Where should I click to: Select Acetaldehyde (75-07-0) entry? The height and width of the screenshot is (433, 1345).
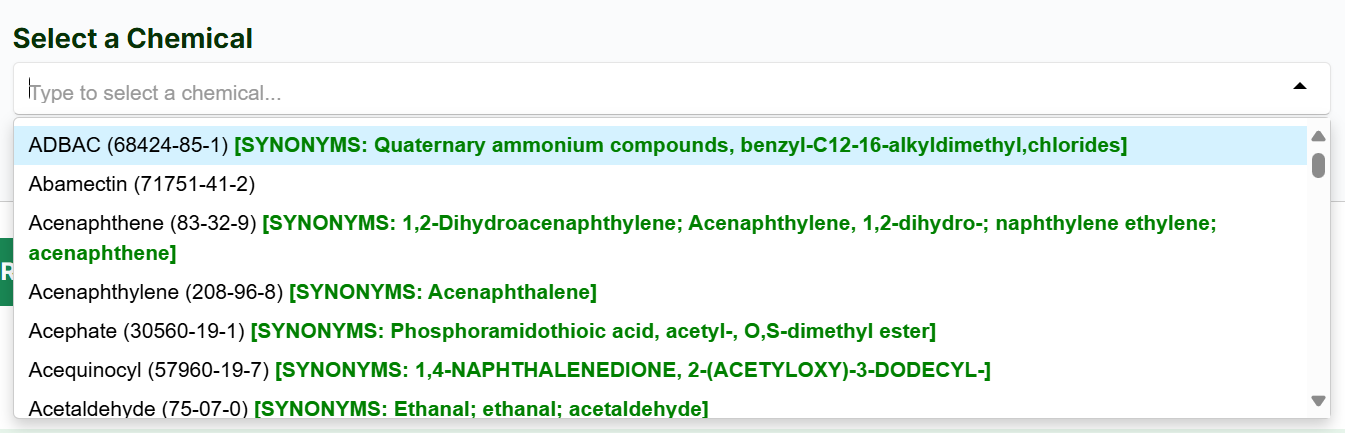click(x=139, y=408)
